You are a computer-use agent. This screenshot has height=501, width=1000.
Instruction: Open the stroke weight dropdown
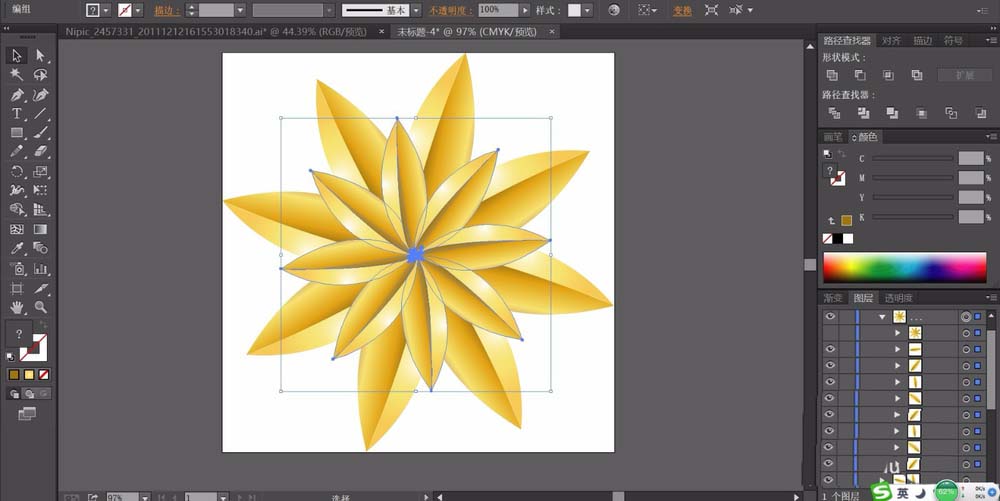coord(240,10)
